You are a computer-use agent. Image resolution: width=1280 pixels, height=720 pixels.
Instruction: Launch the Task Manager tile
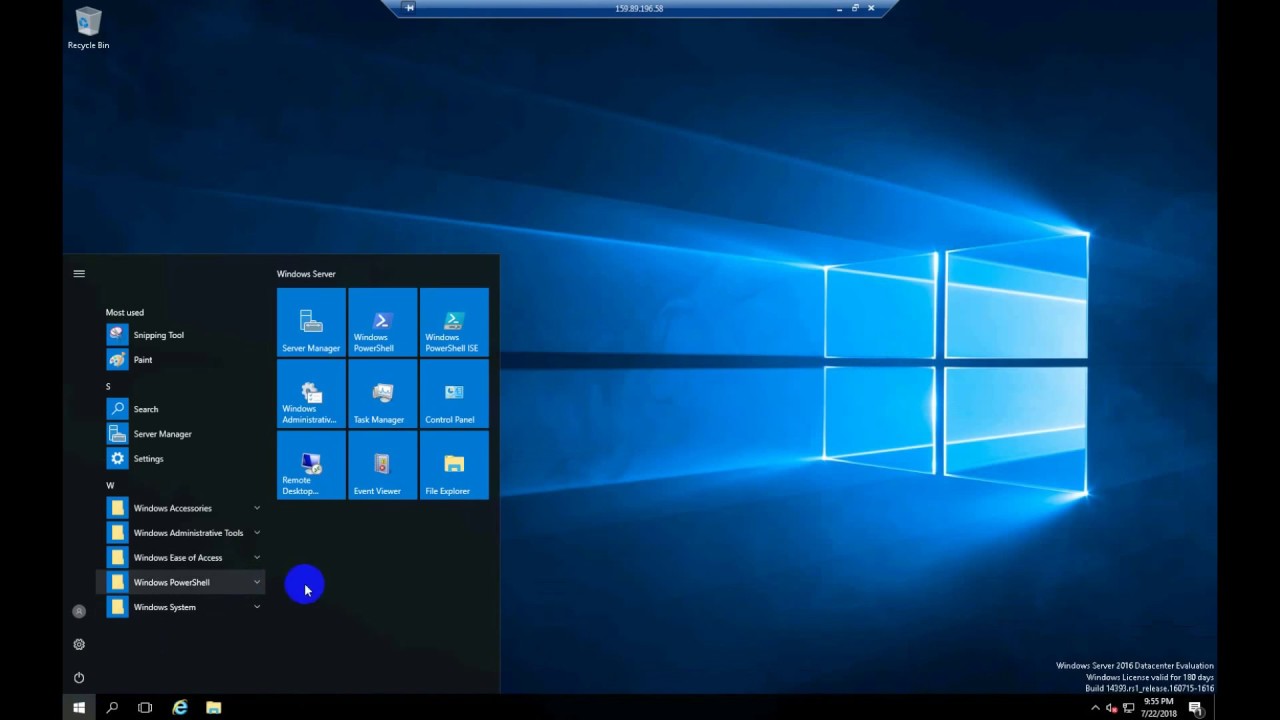tap(383, 394)
